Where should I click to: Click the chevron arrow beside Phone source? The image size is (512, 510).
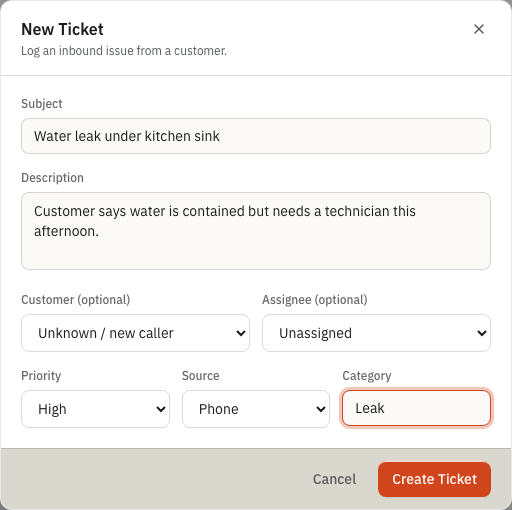321,409
